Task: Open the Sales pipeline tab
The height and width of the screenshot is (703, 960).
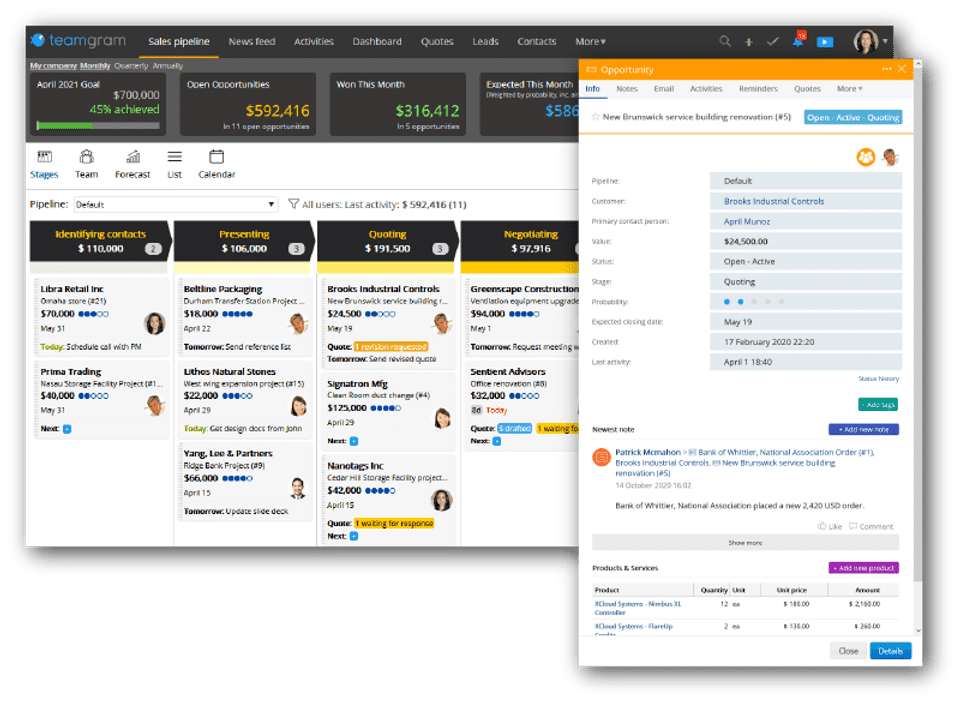Action: [179, 42]
